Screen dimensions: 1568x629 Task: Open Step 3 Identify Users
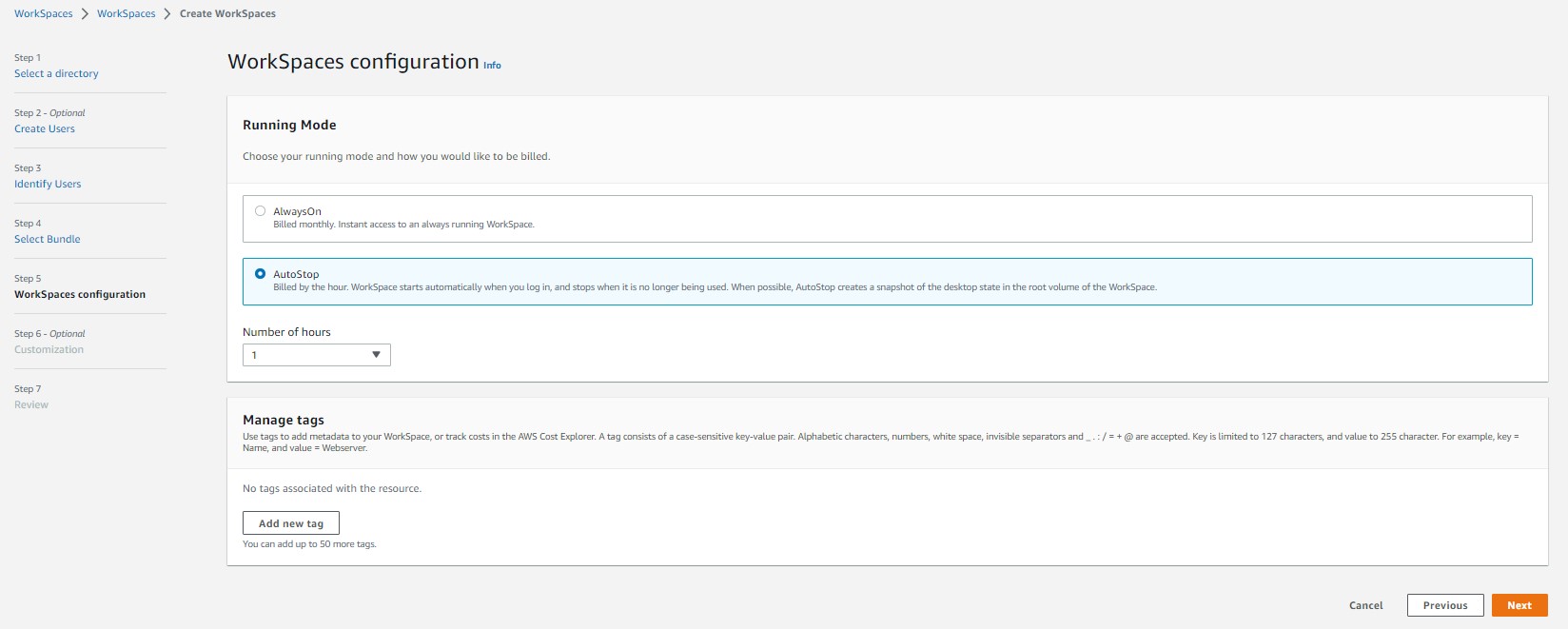[48, 184]
